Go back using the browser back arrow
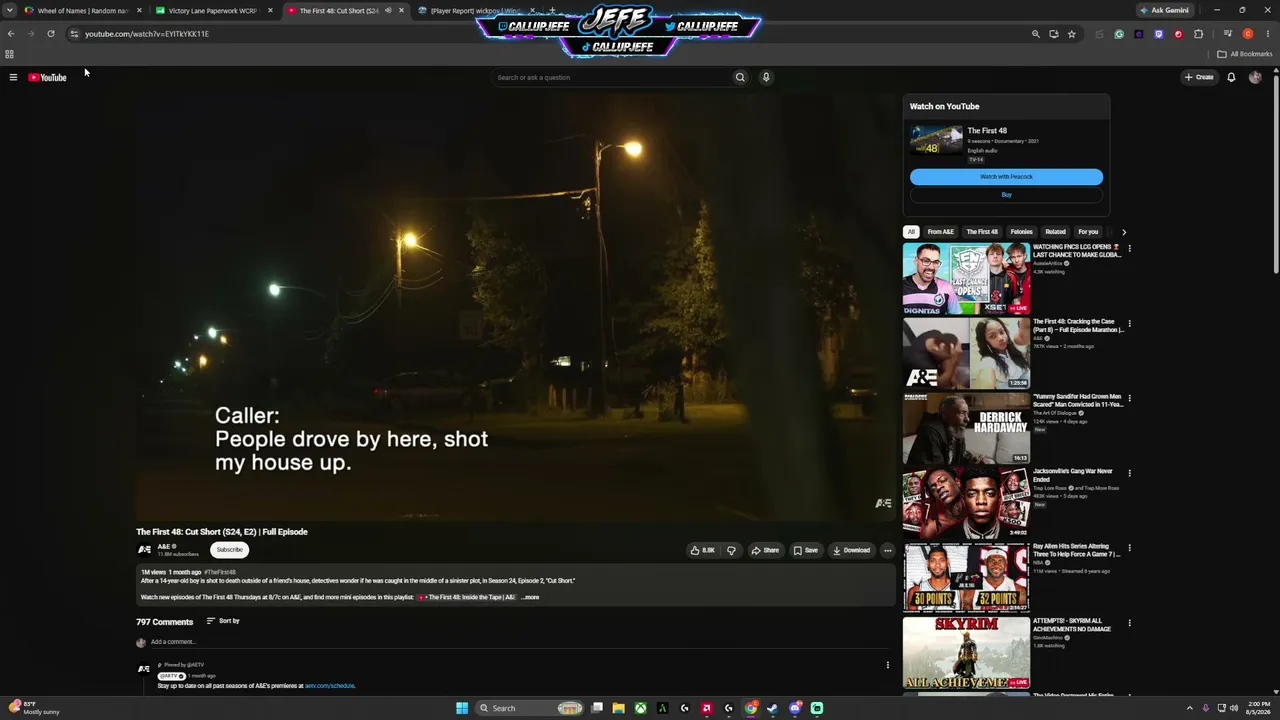The image size is (1280, 720). click(11, 34)
